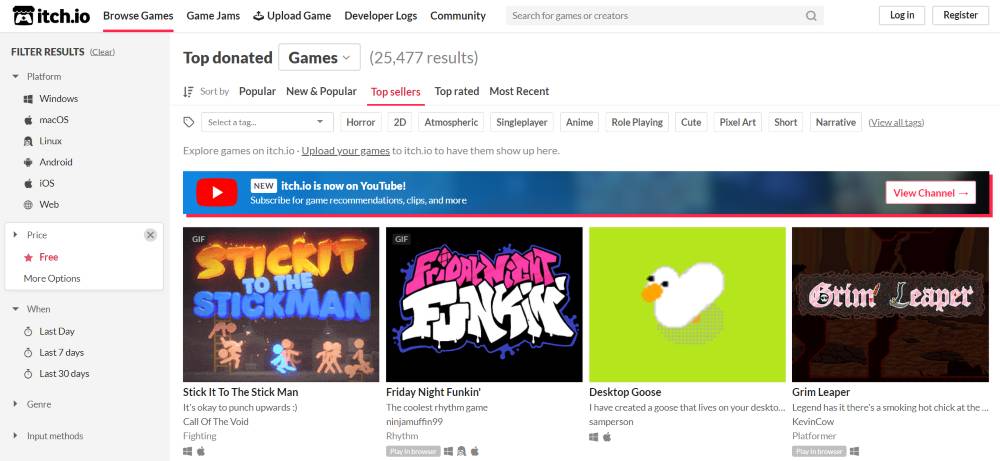Click the Upload your games link
1000x461 pixels.
[x=346, y=151]
